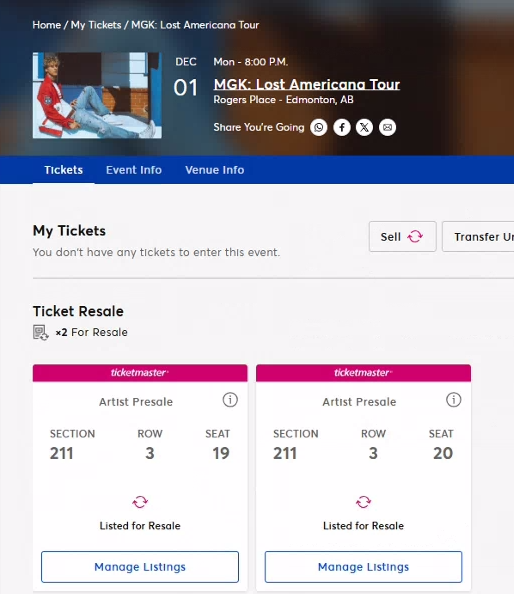Click the ticket resale icon beside x2 For Resale
Image resolution: width=514 pixels, height=594 pixels.
pyautogui.click(x=41, y=333)
